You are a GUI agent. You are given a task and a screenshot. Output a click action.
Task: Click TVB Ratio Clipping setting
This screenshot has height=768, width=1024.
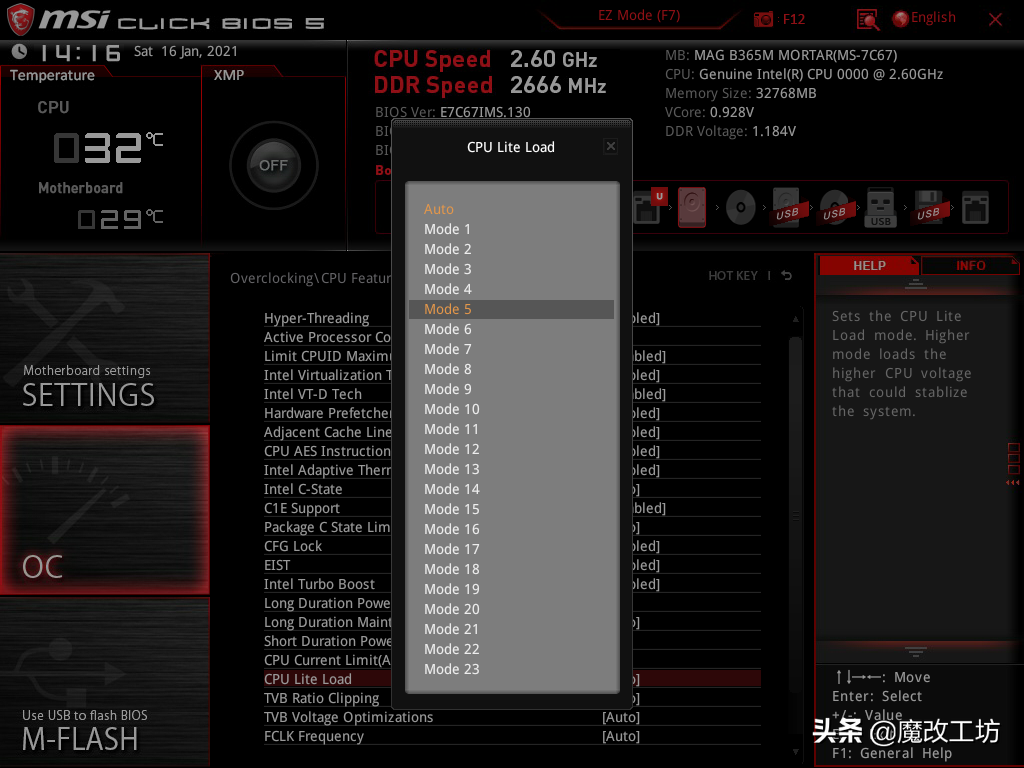pos(512,698)
